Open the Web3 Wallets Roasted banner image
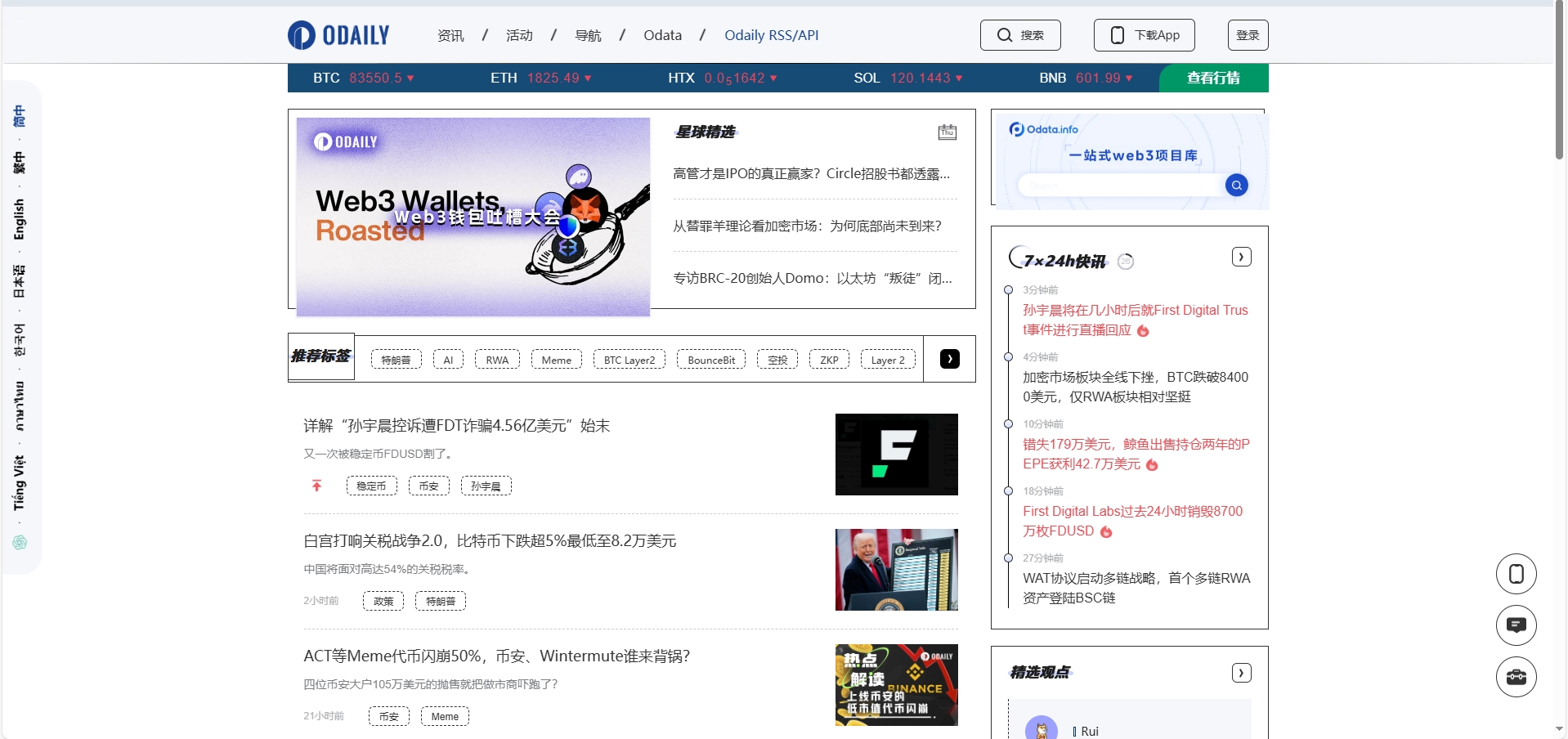 473,217
